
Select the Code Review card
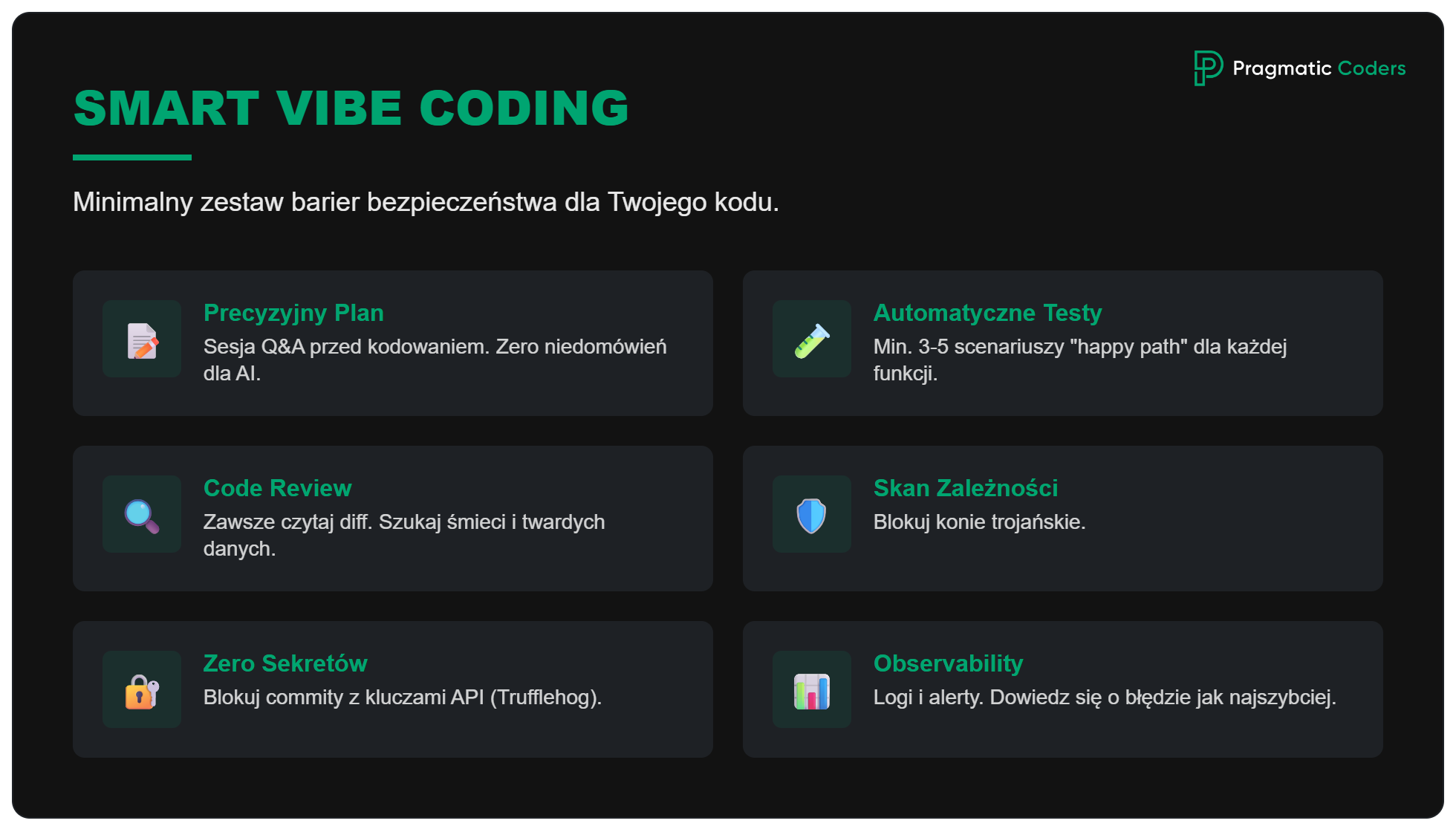(392, 518)
